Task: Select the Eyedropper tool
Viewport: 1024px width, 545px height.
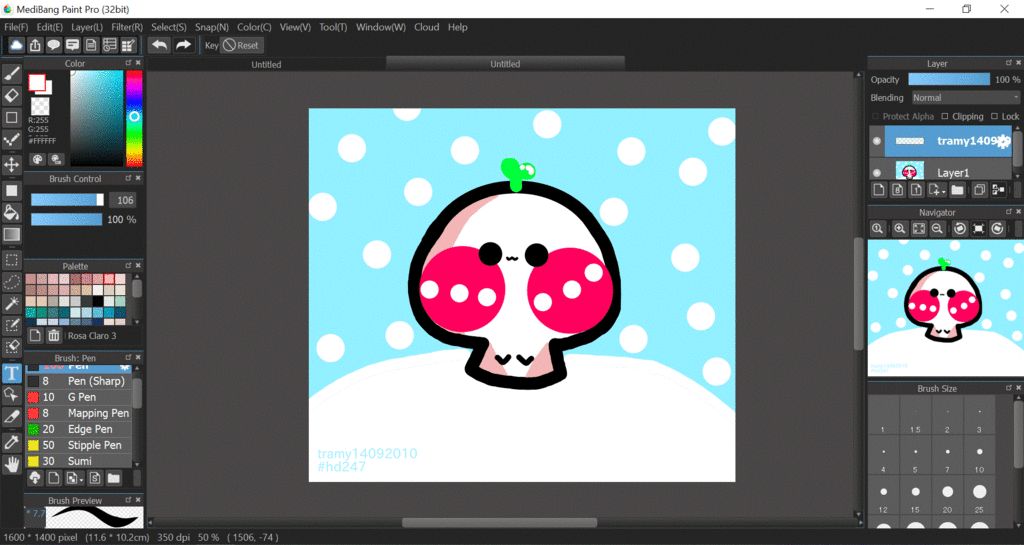Action: point(12,442)
